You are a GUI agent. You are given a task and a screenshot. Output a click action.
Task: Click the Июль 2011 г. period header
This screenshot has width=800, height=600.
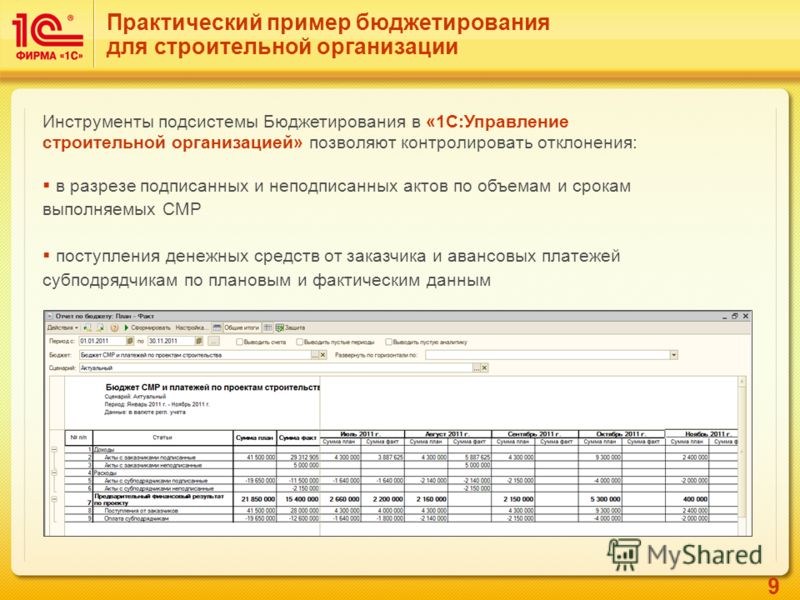pos(362,434)
